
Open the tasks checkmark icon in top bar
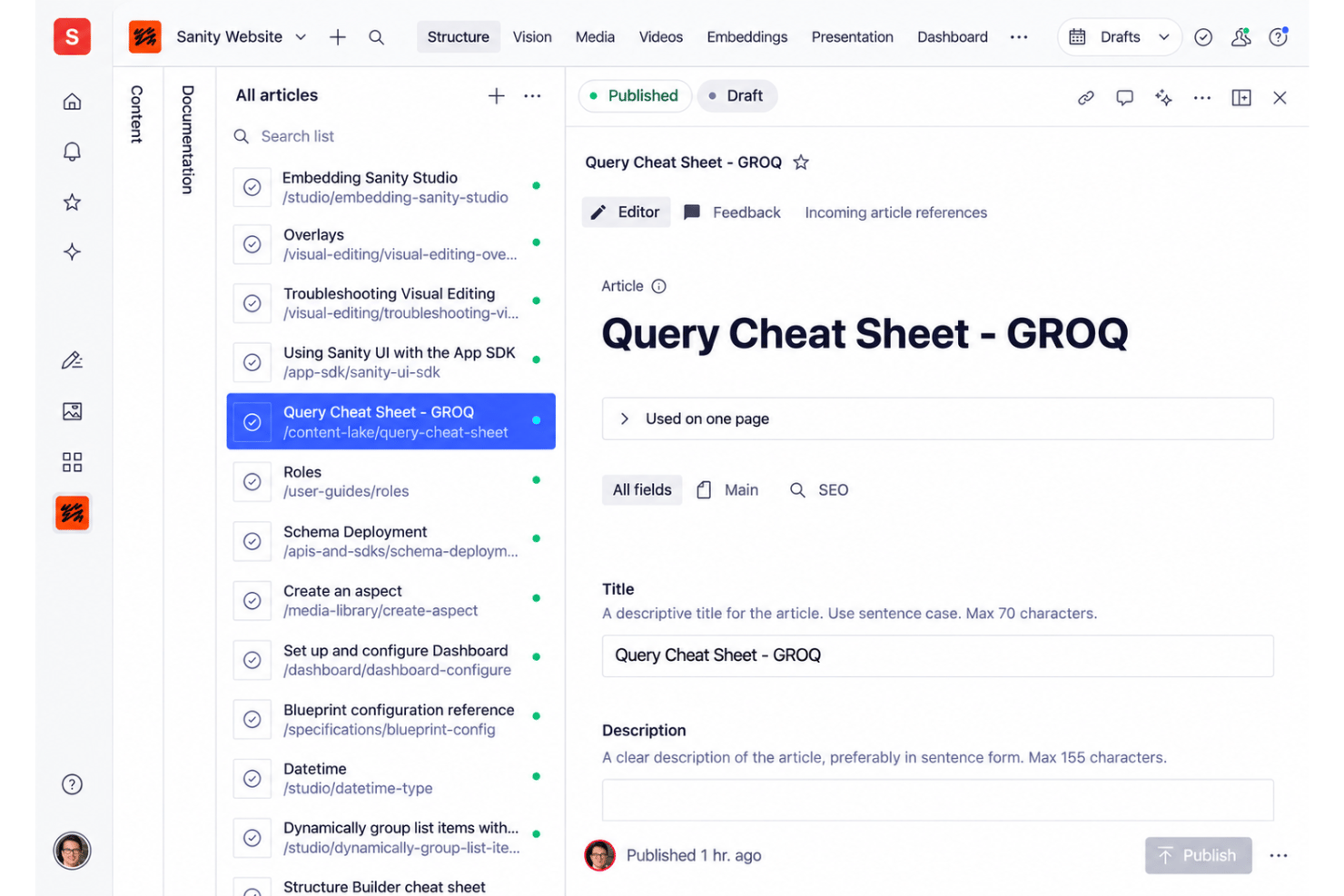point(1203,37)
